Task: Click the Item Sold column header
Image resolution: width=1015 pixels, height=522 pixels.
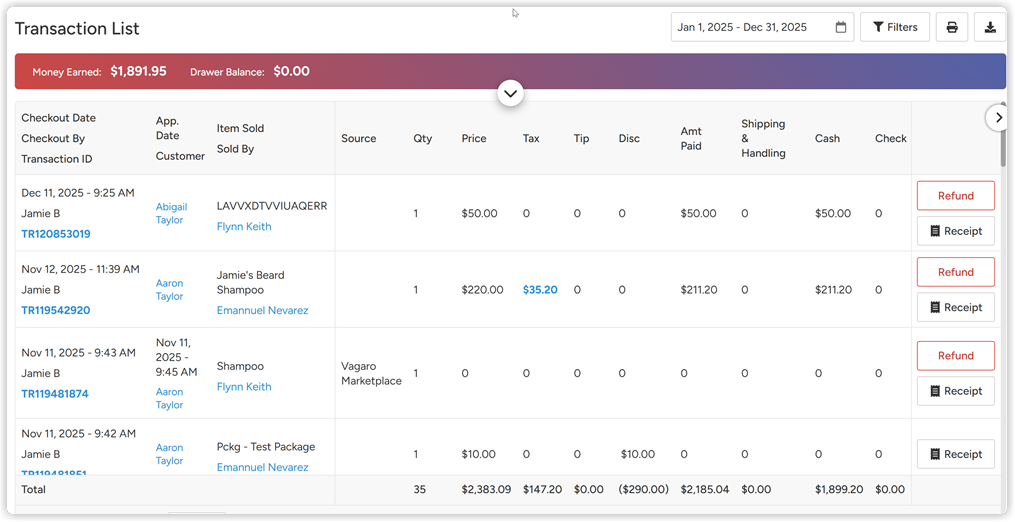Action: coord(240,128)
